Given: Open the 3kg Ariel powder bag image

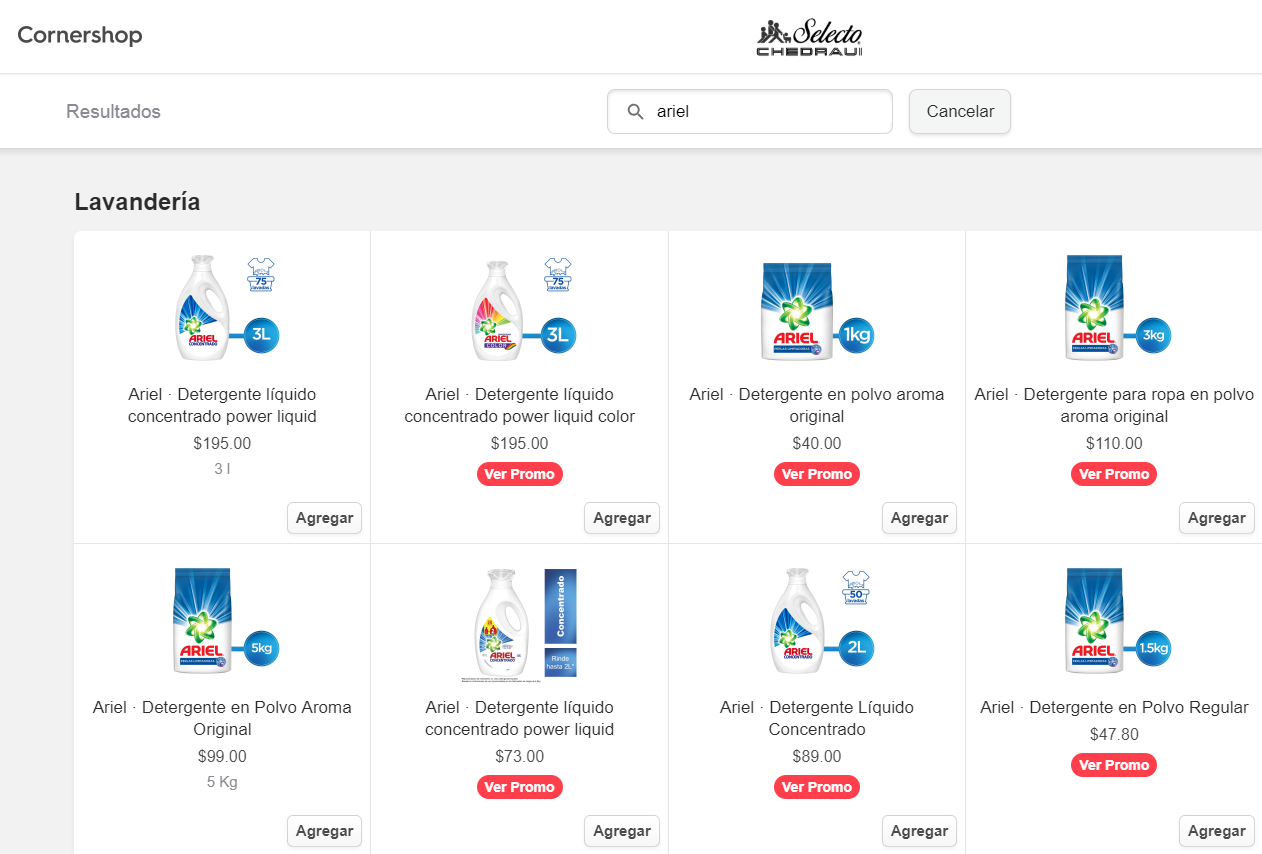Looking at the screenshot, I should point(1114,308).
